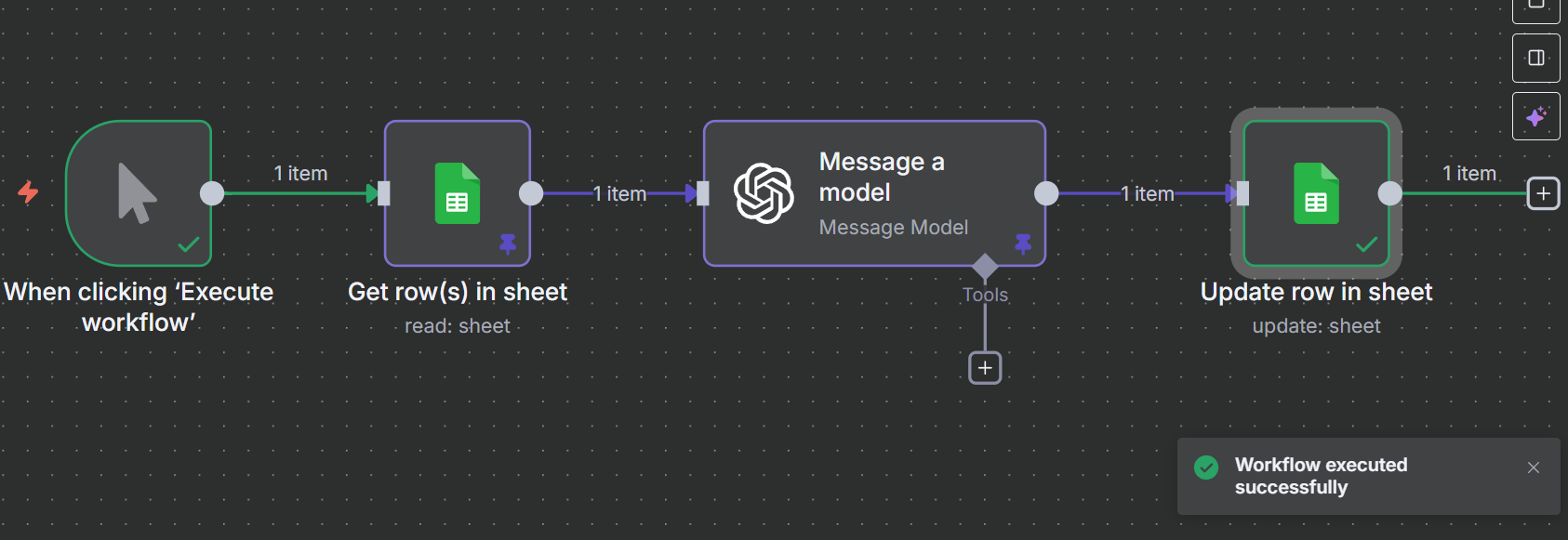Click green checkmark on Update row node
Viewport: 1568px width, 540px height.
point(1366,244)
